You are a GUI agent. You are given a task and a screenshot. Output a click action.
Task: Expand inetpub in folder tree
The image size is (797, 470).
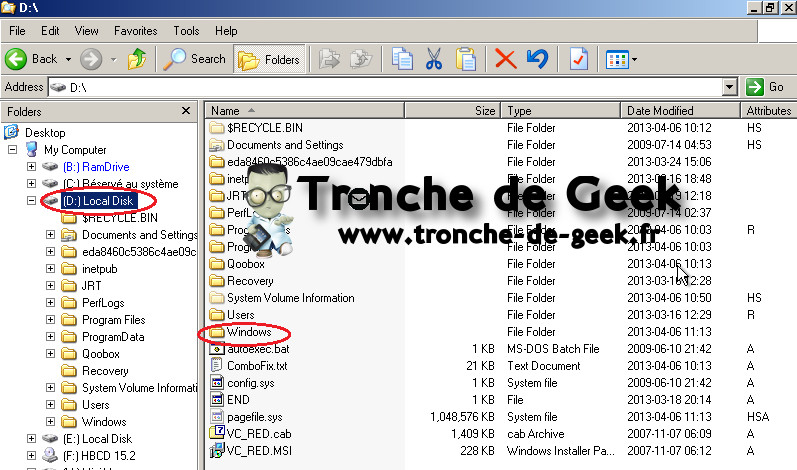50,269
